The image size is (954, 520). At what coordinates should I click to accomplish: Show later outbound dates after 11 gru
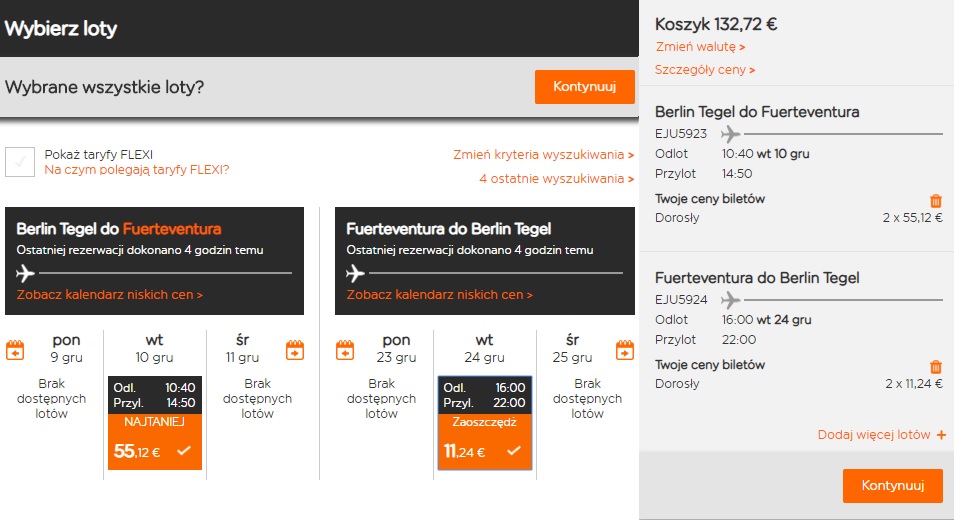pyautogui.click(x=294, y=350)
